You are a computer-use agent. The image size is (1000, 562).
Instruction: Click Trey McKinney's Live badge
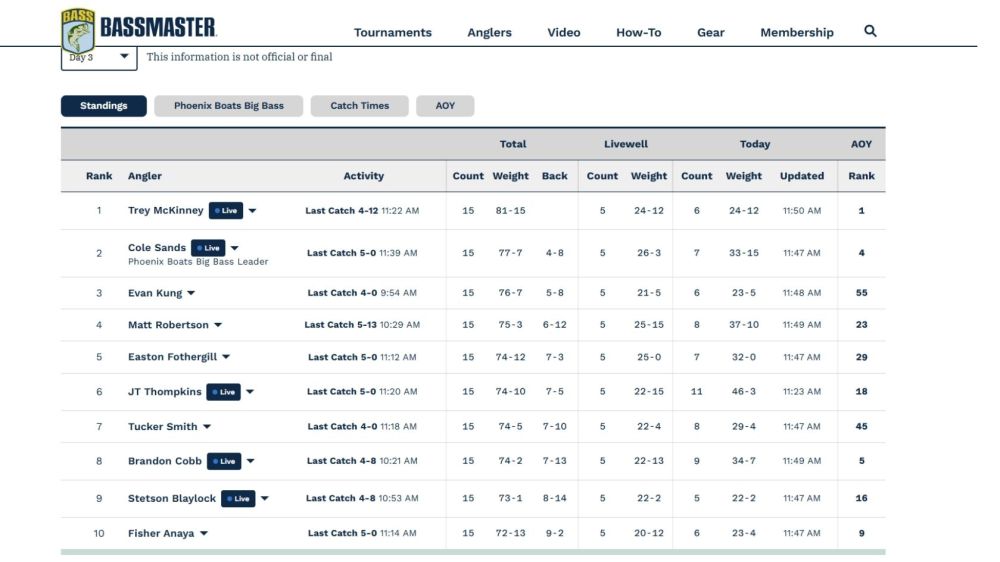tap(226, 211)
